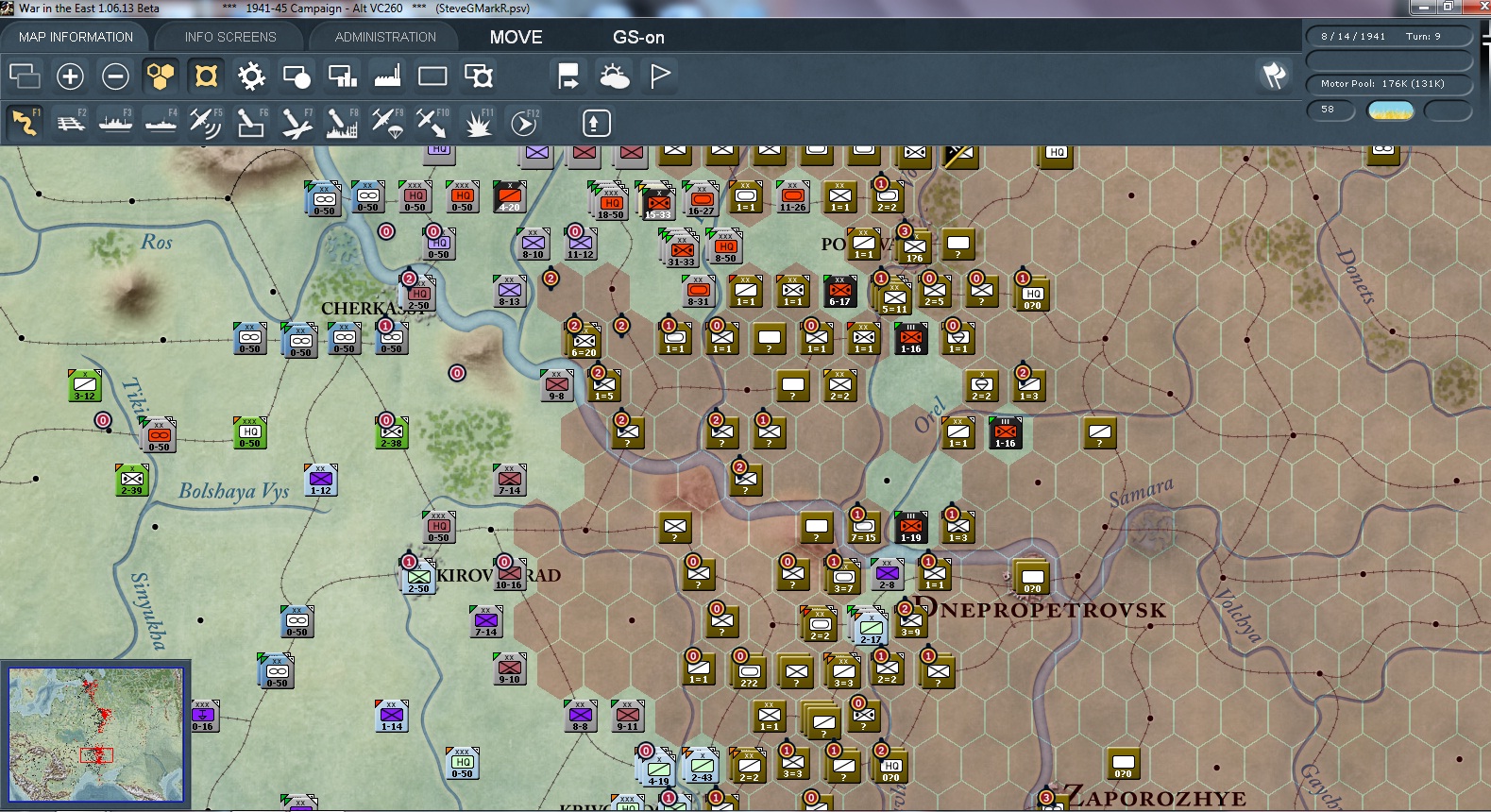Select the F10 air transfer mode
Screen dimensions: 1491x812
pos(432,122)
